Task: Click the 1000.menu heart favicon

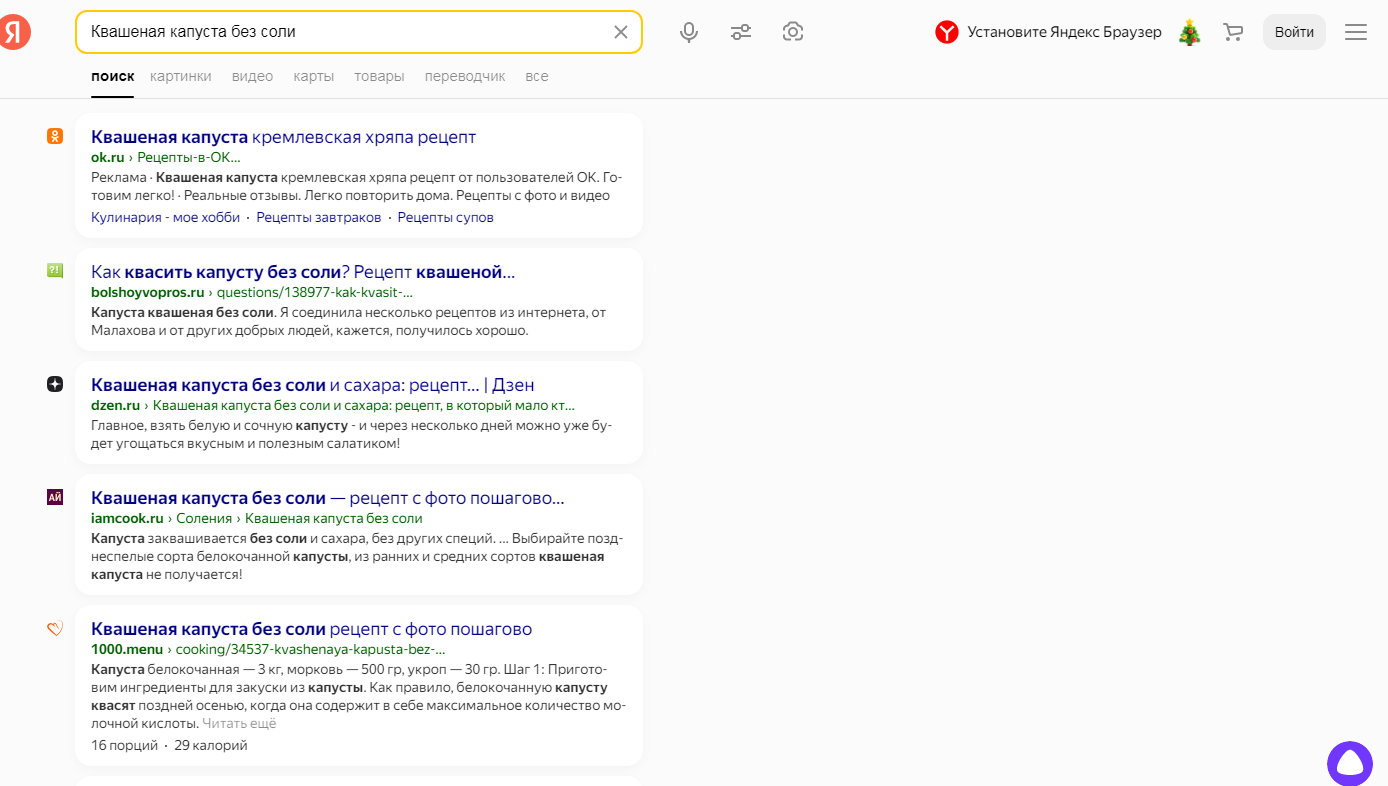Action: coord(55,628)
